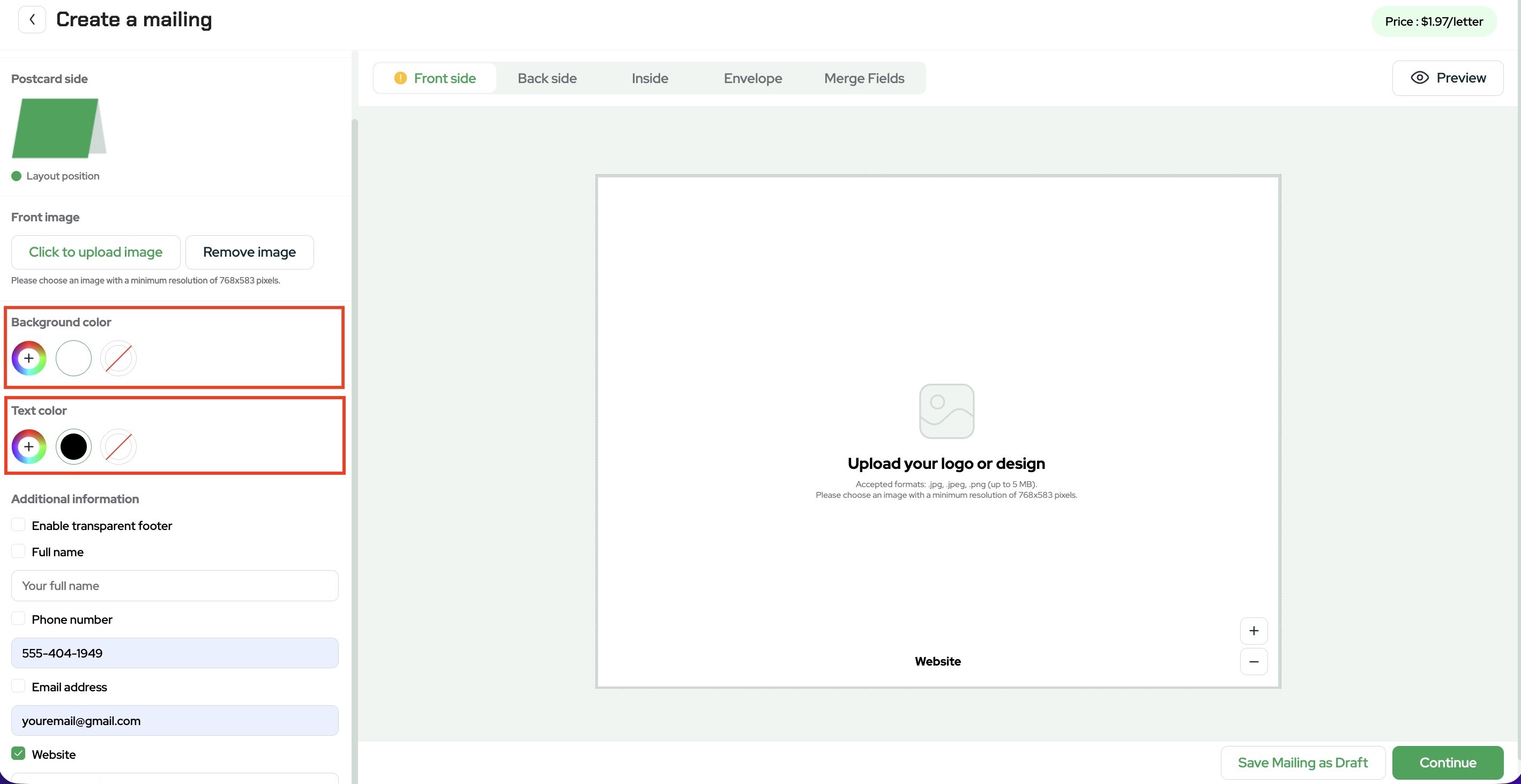Select the no-background-color slashed circle
Viewport: 1521px width, 784px height.
(x=118, y=359)
